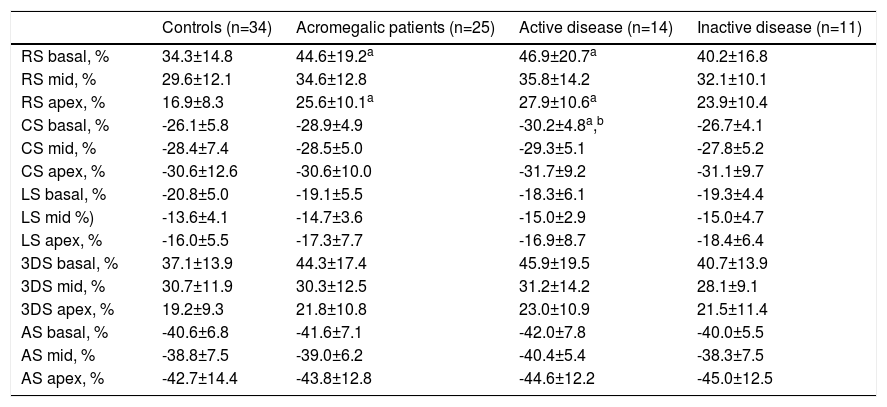Screen dimensions: 887x407
Task: Select the Inactive disease (n=11) header
Action: [x=779, y=28]
